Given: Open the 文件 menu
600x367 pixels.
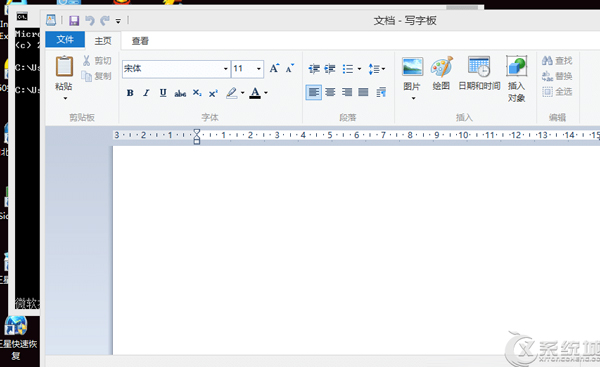Looking at the screenshot, I should (x=65, y=39).
